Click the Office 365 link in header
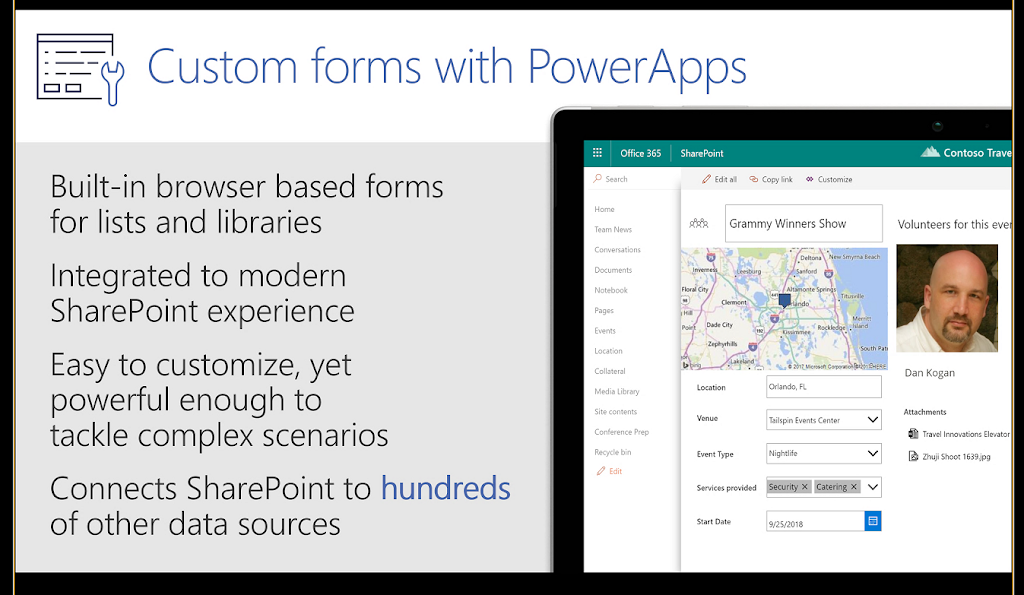Image resolution: width=1024 pixels, height=595 pixels. (x=640, y=153)
